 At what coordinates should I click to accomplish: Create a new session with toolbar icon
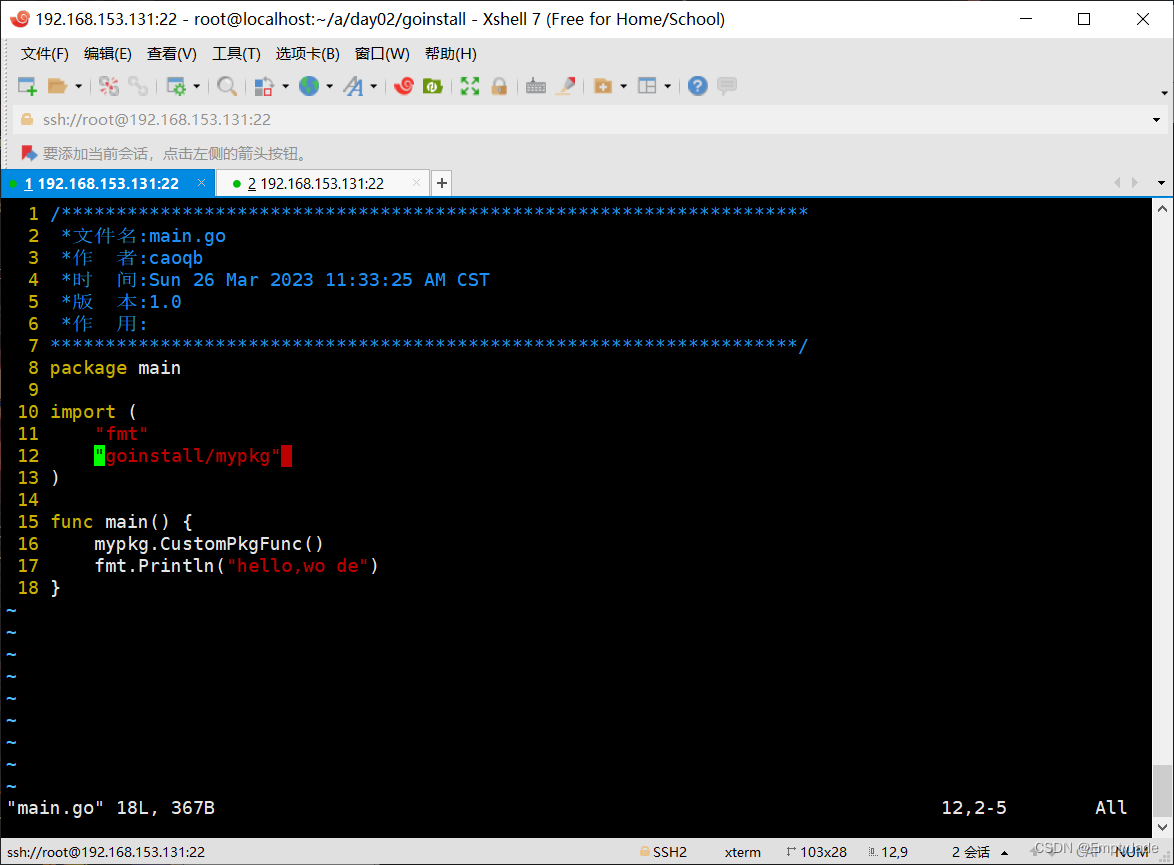(x=27, y=86)
